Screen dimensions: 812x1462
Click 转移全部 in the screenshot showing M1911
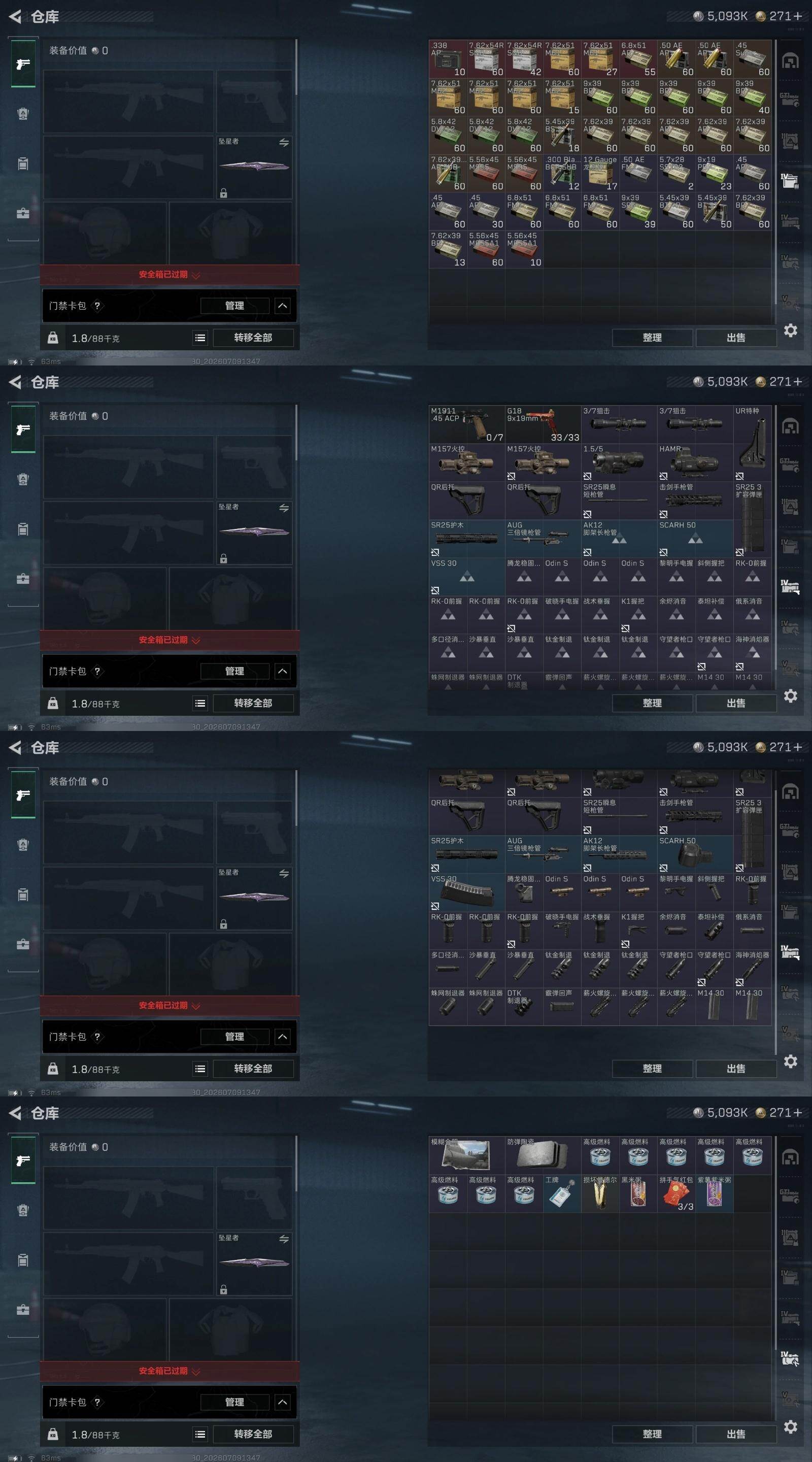click(253, 703)
